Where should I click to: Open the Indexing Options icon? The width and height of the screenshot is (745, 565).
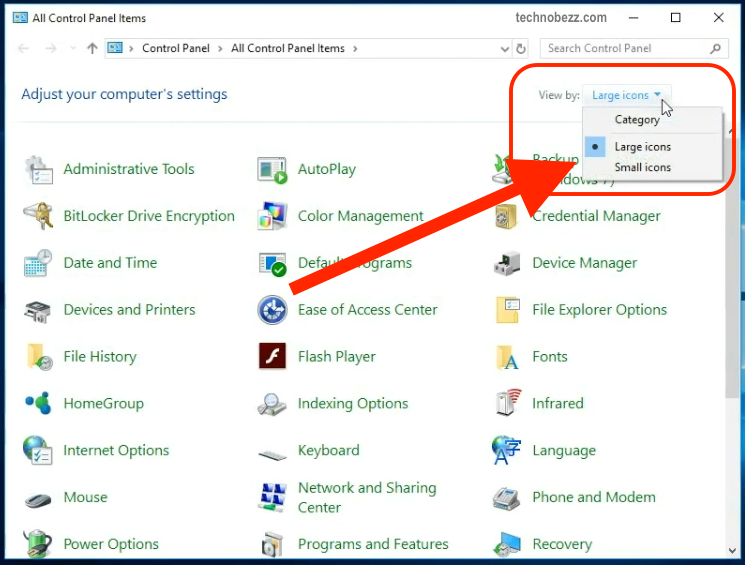tap(272, 404)
